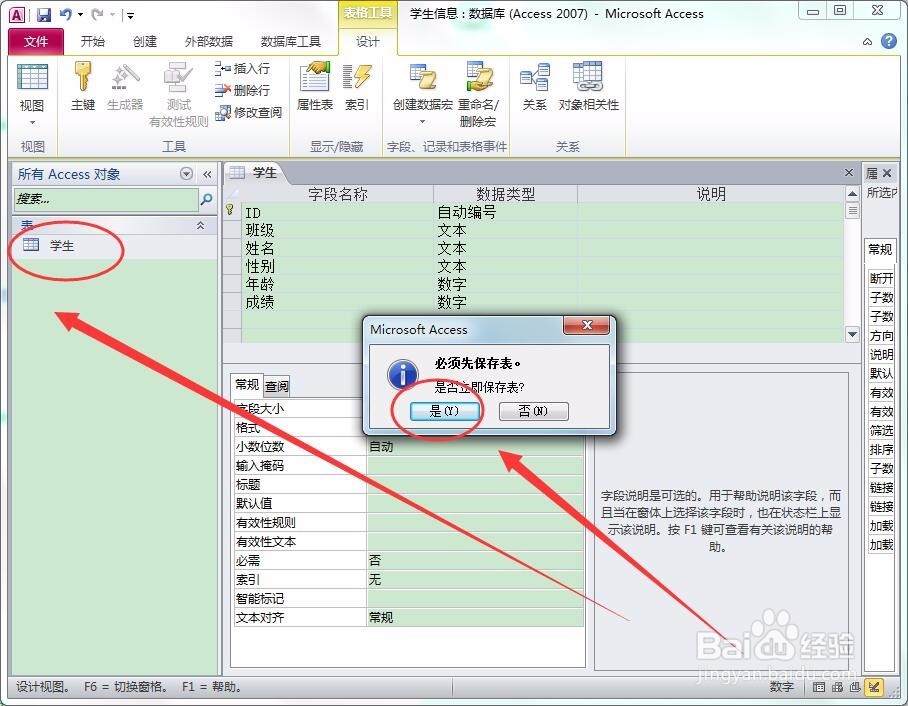Select the ID field name cell
Viewport: 908px width, 706px height.
tap(338, 213)
